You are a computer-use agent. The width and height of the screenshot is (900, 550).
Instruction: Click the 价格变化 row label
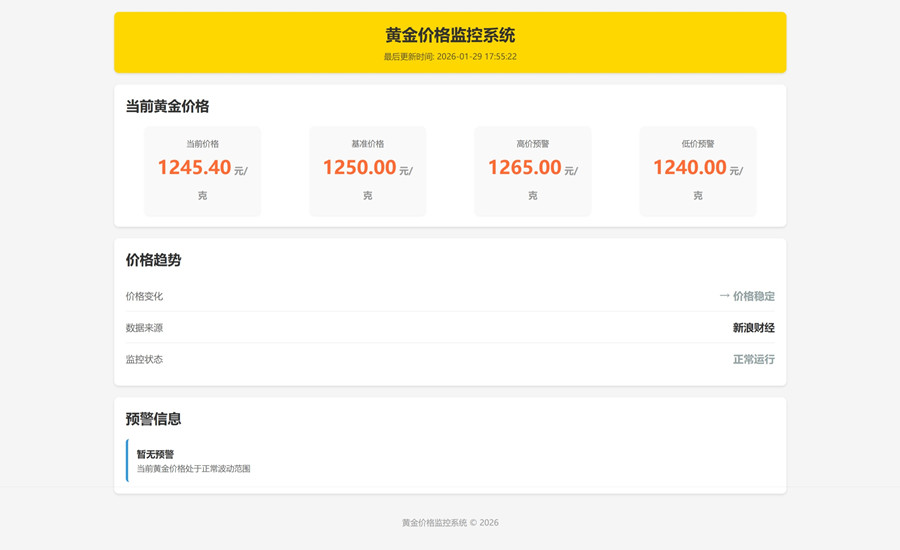144,296
